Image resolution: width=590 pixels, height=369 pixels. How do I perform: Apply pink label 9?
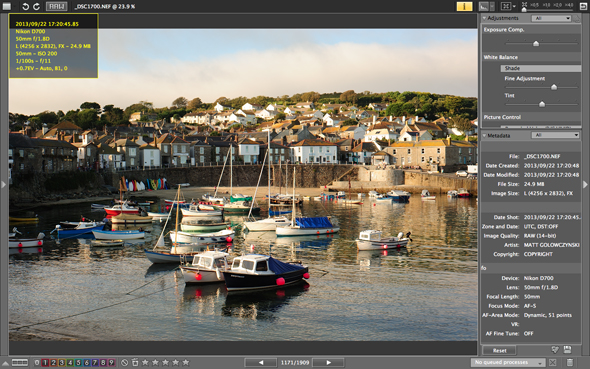(111, 363)
